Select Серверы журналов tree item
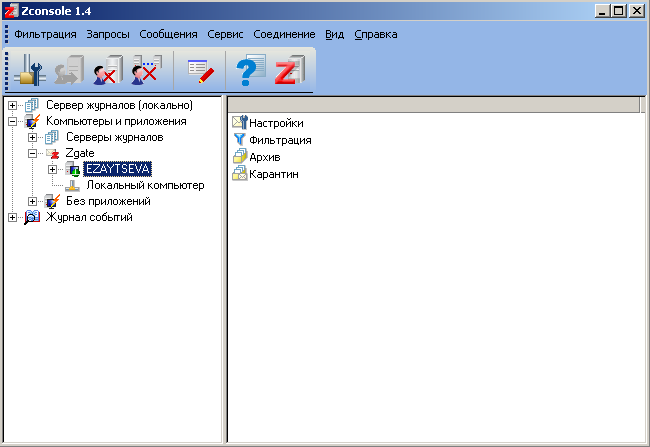Viewport: 650px width, 447px height. click(114, 137)
